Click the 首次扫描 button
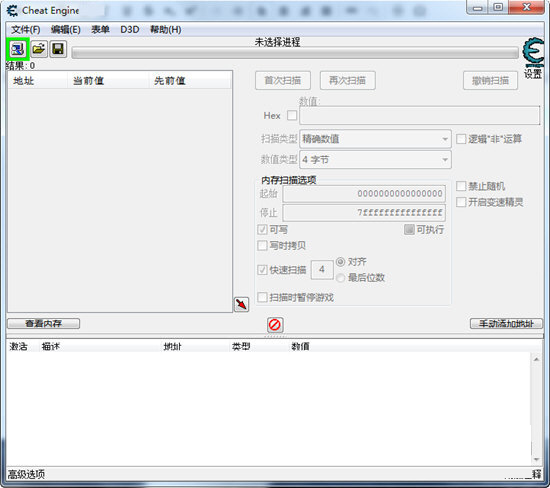 click(283, 81)
